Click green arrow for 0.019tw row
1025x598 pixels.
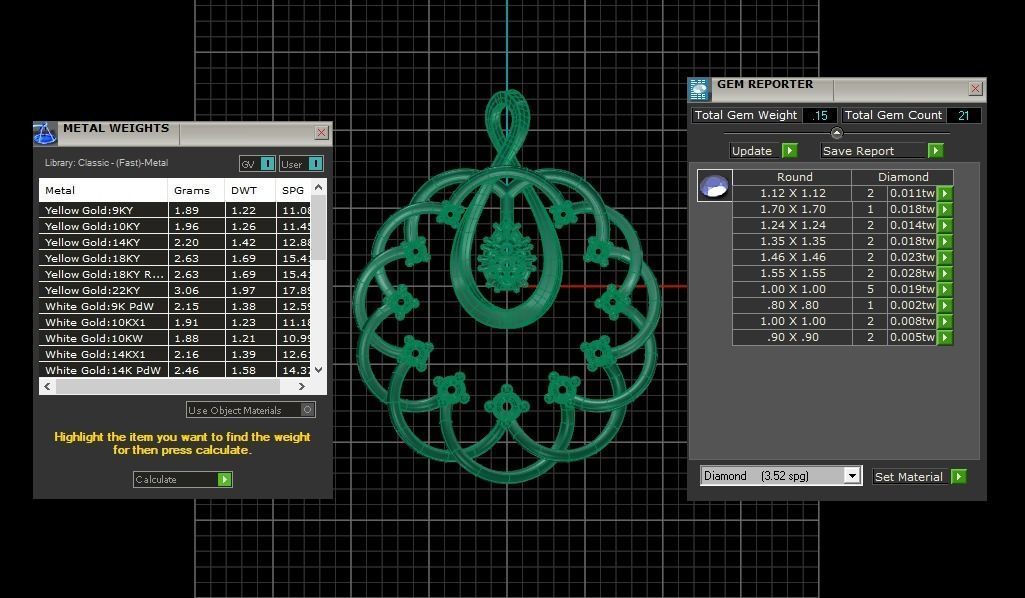pos(945,290)
